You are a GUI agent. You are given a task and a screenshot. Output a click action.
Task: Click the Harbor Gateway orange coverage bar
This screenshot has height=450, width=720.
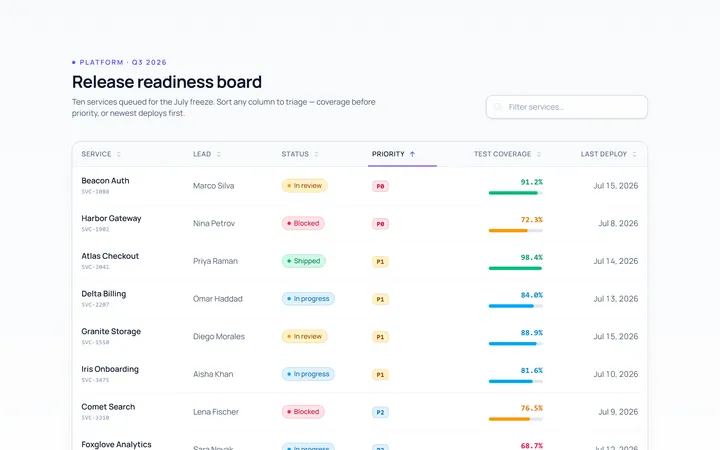(x=516, y=231)
